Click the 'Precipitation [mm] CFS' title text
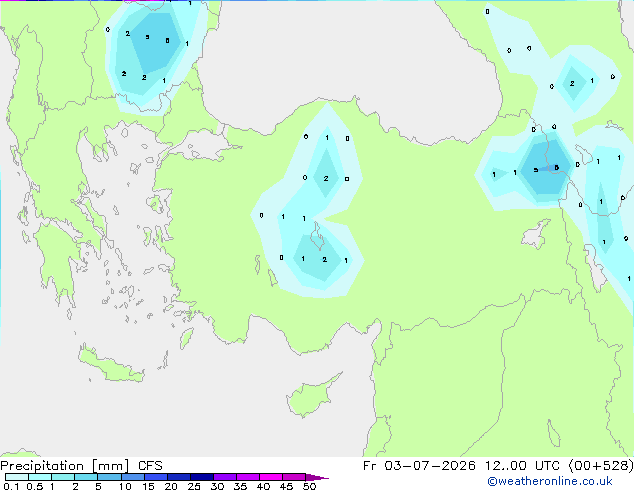 click(x=81, y=466)
